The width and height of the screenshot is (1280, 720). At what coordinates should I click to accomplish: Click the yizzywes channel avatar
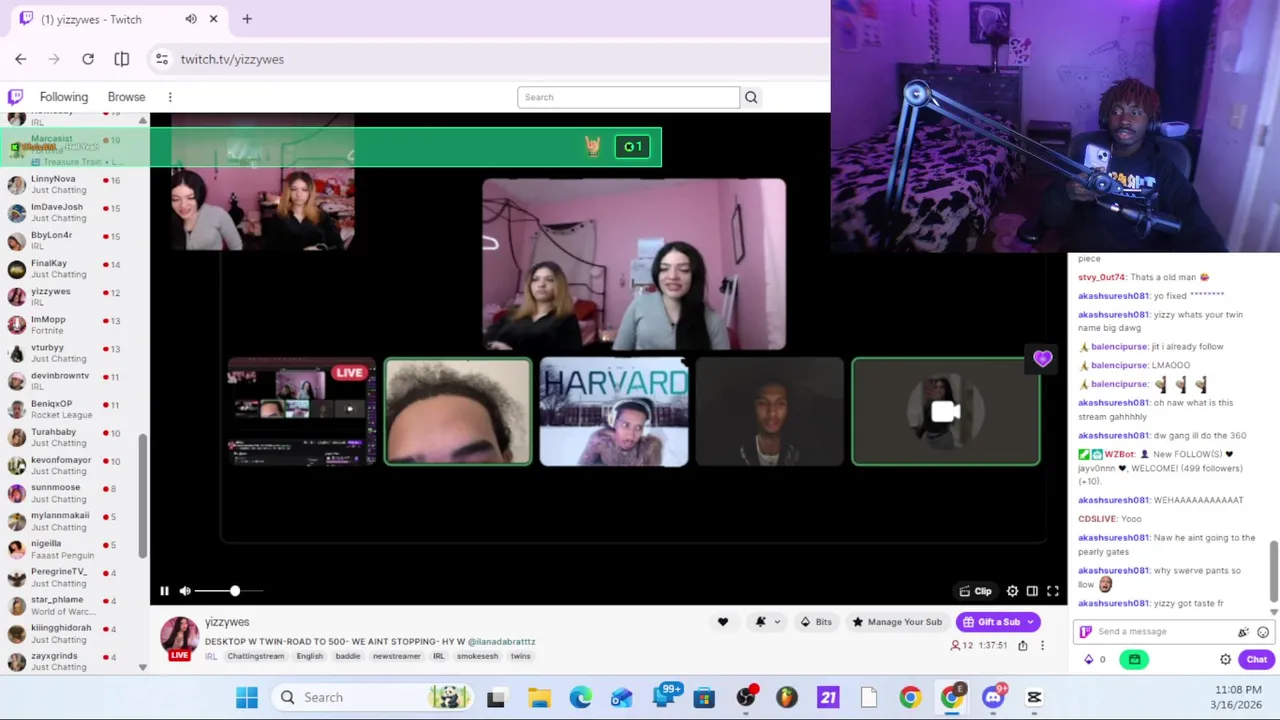(x=180, y=637)
